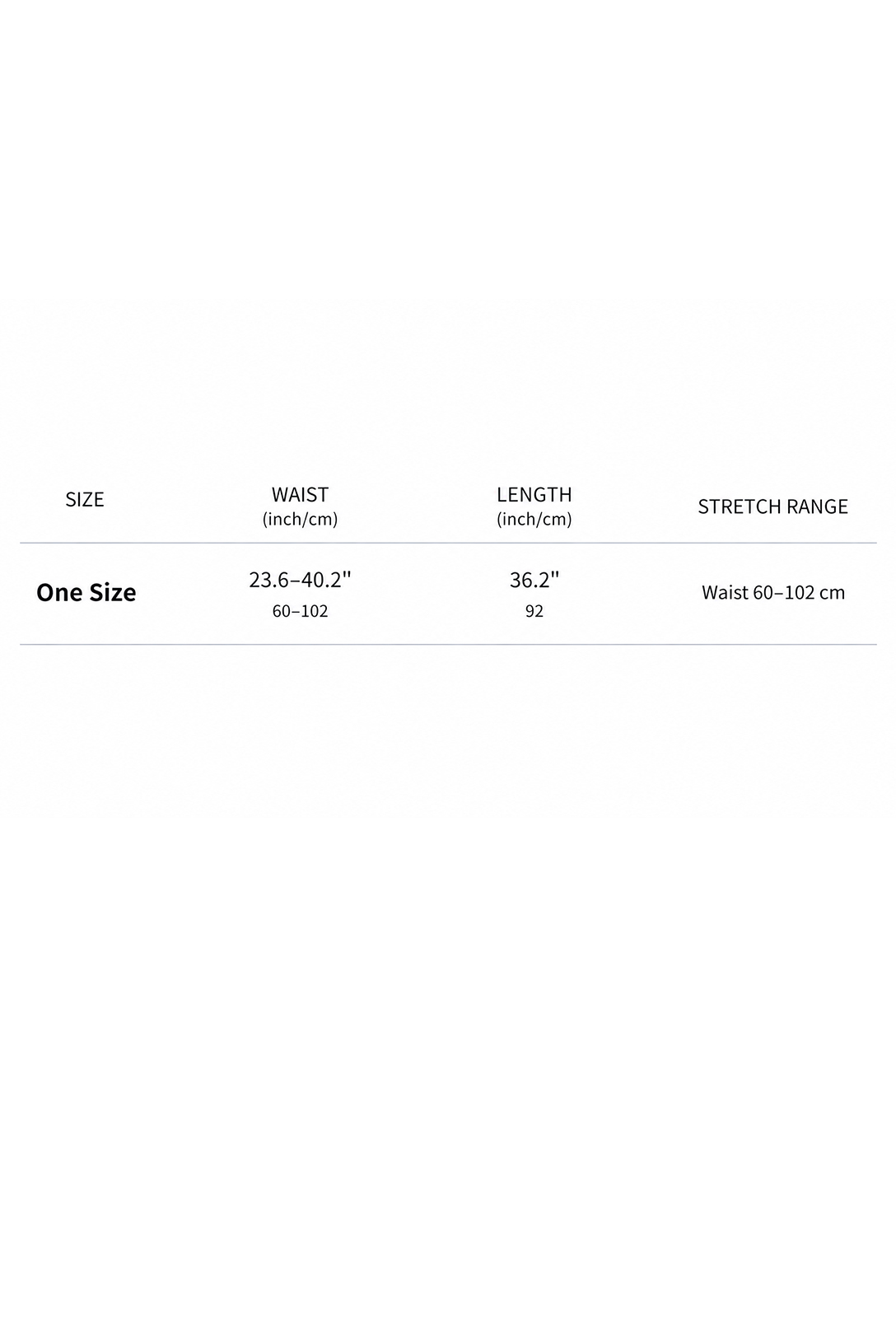Click the word Waist in the stretch range cell
Viewport: 896px width, 1344px height.
pos(725,593)
